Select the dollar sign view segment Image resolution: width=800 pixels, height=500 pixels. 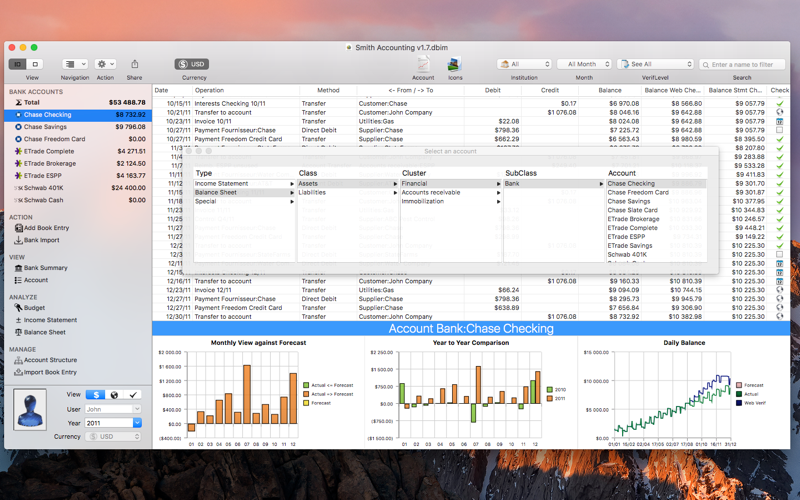point(95,395)
